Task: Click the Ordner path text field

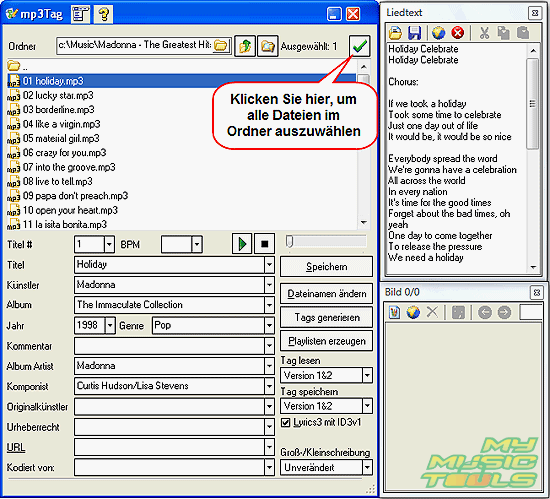Action: pos(135,45)
